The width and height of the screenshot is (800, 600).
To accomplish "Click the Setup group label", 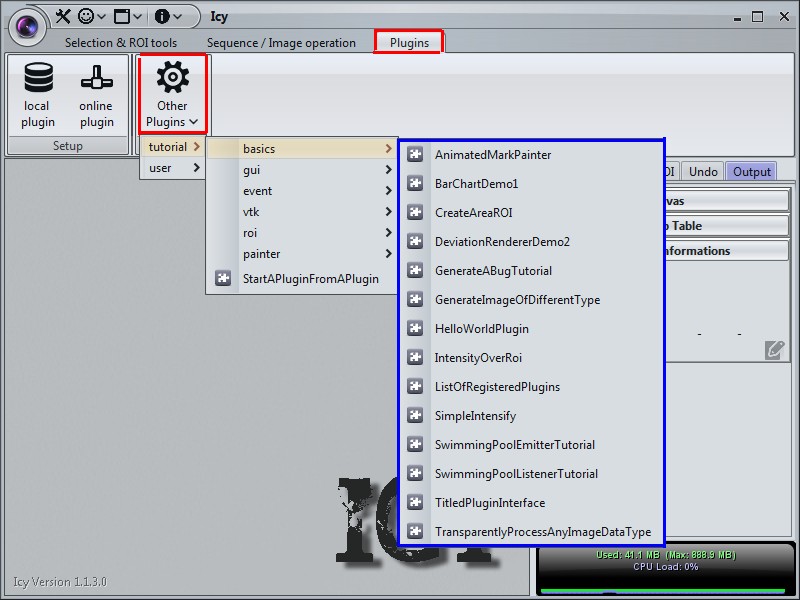I will [67, 146].
